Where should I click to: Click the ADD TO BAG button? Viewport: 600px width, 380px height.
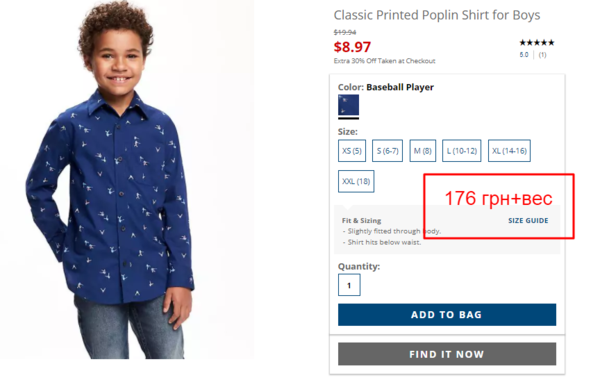point(447,315)
